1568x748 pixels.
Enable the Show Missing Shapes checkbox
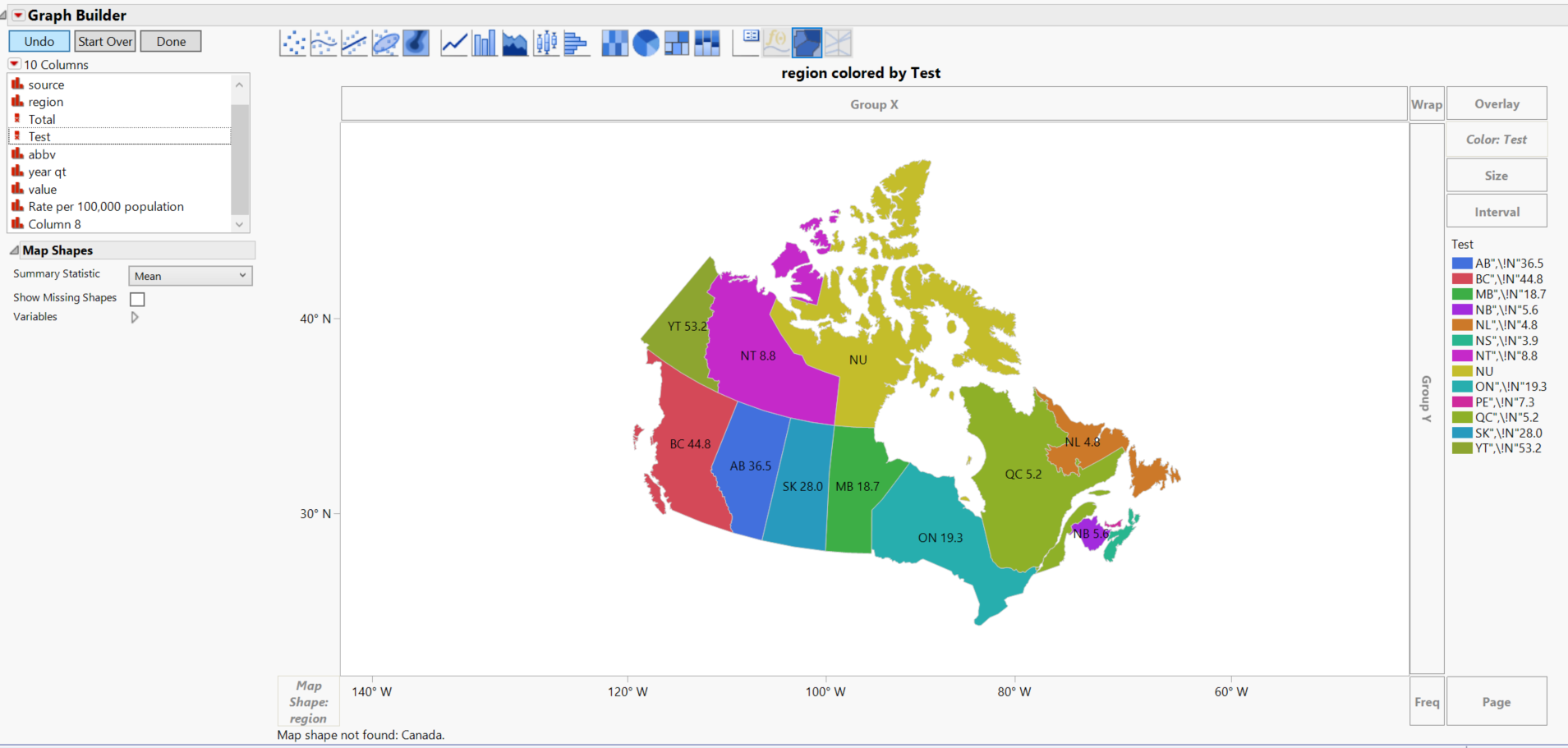point(136,299)
